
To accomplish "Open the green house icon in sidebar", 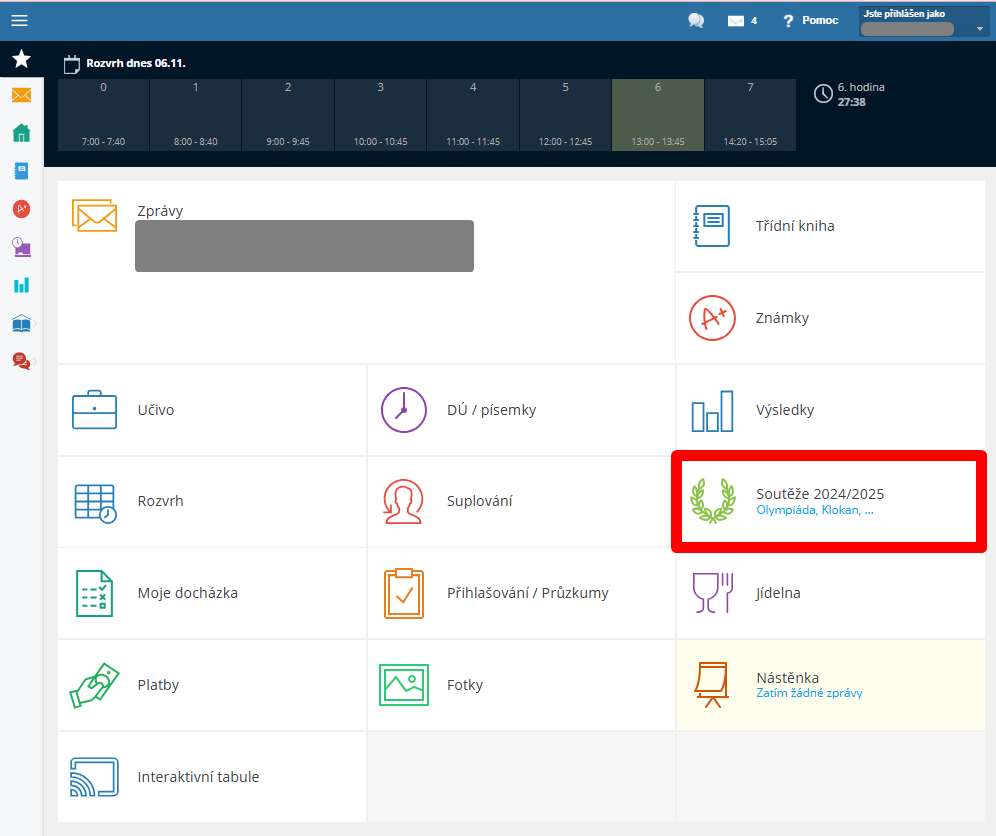I will [22, 133].
